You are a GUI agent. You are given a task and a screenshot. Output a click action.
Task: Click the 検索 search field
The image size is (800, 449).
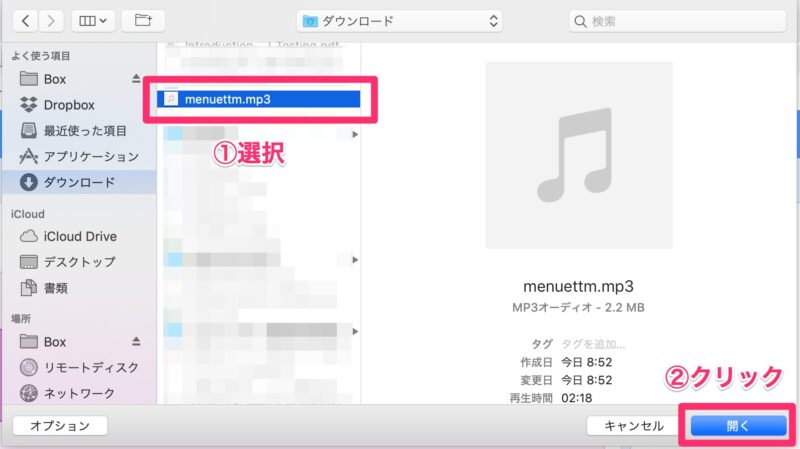point(677,20)
